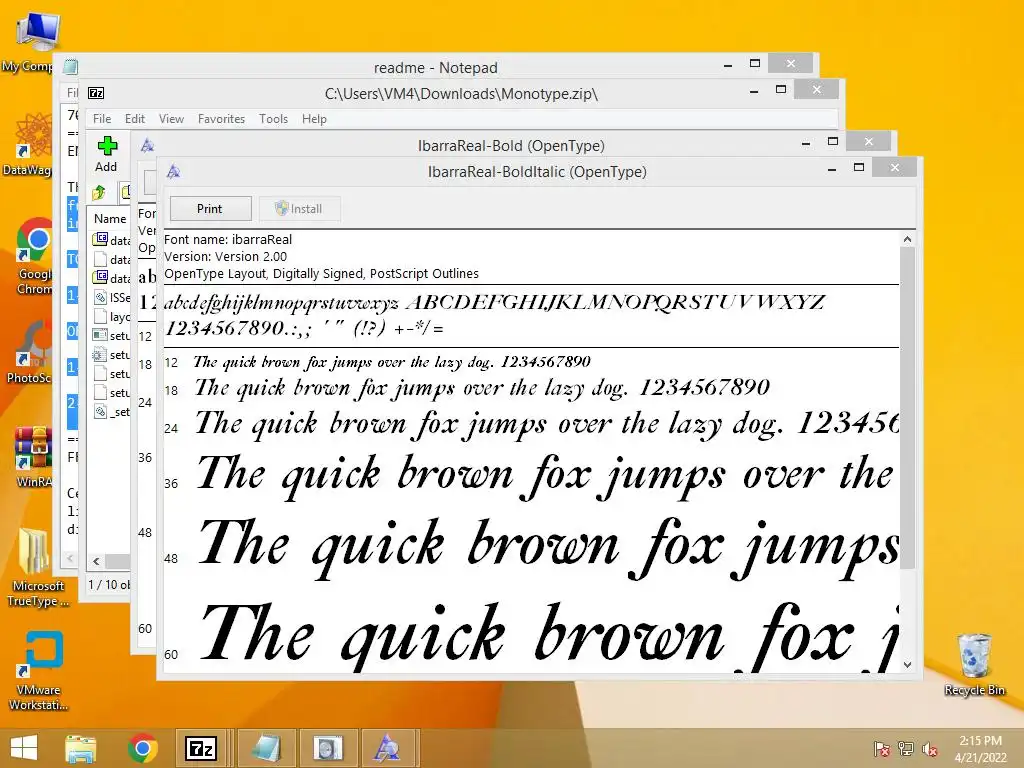Click the Print button in IbarraReal-BoldItalic
Screen dimensions: 1024x768
[x=210, y=208]
